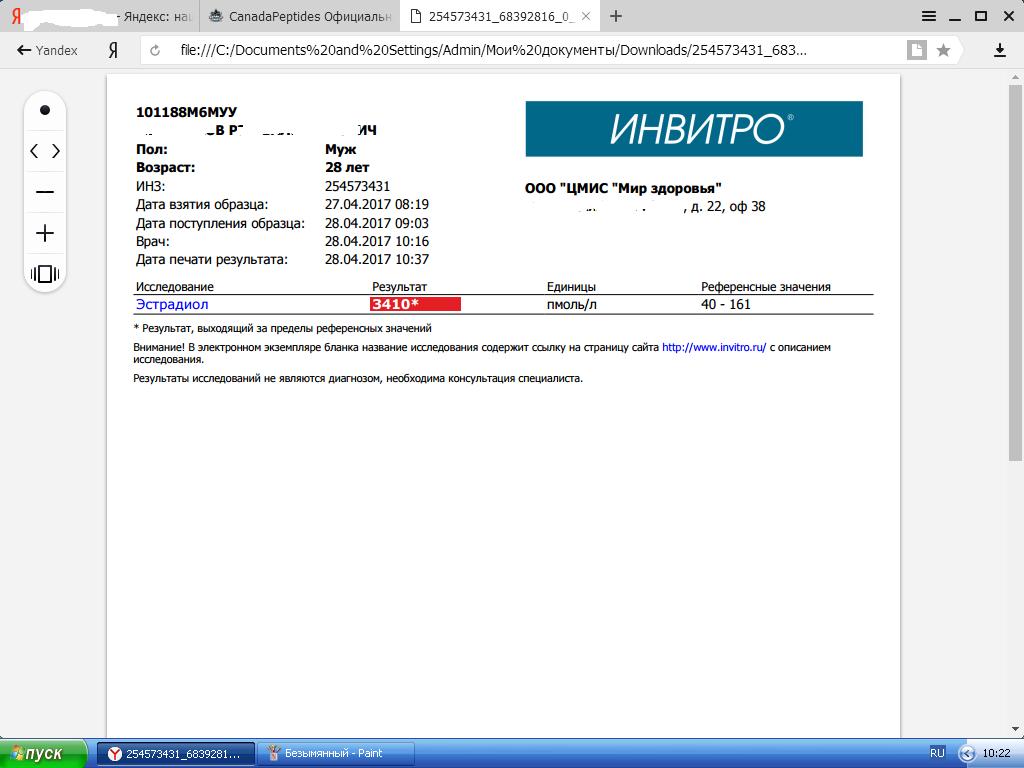This screenshot has width=1024, height=768.
Task: Click the page view mode icon
Action: [x=45, y=274]
